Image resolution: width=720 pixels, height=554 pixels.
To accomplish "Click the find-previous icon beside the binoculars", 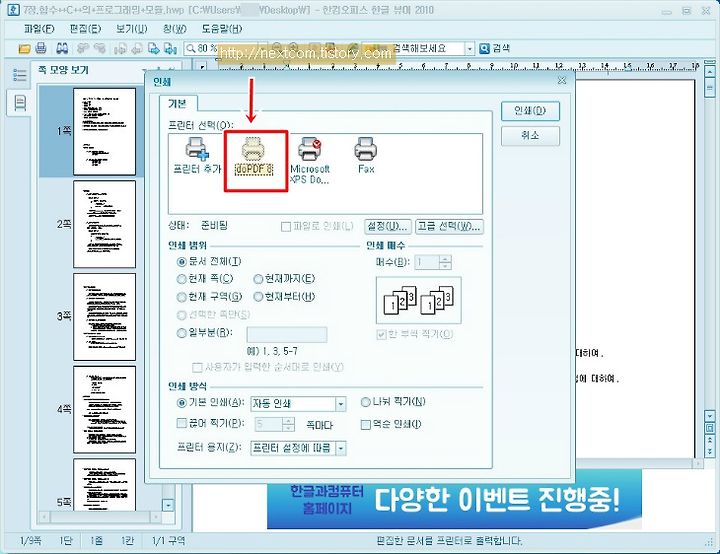I will [83, 48].
